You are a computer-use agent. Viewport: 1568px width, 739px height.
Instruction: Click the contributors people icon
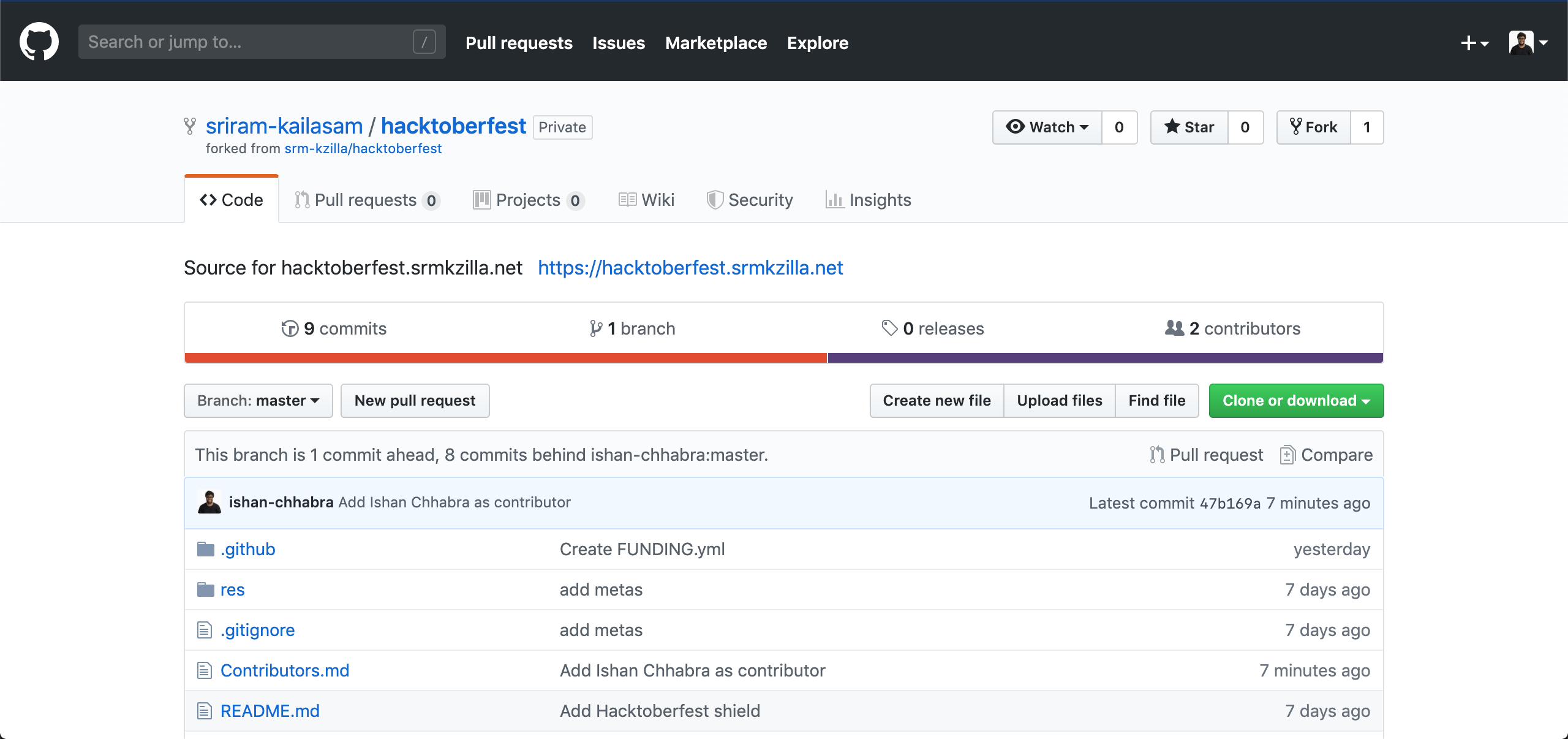pos(1174,328)
